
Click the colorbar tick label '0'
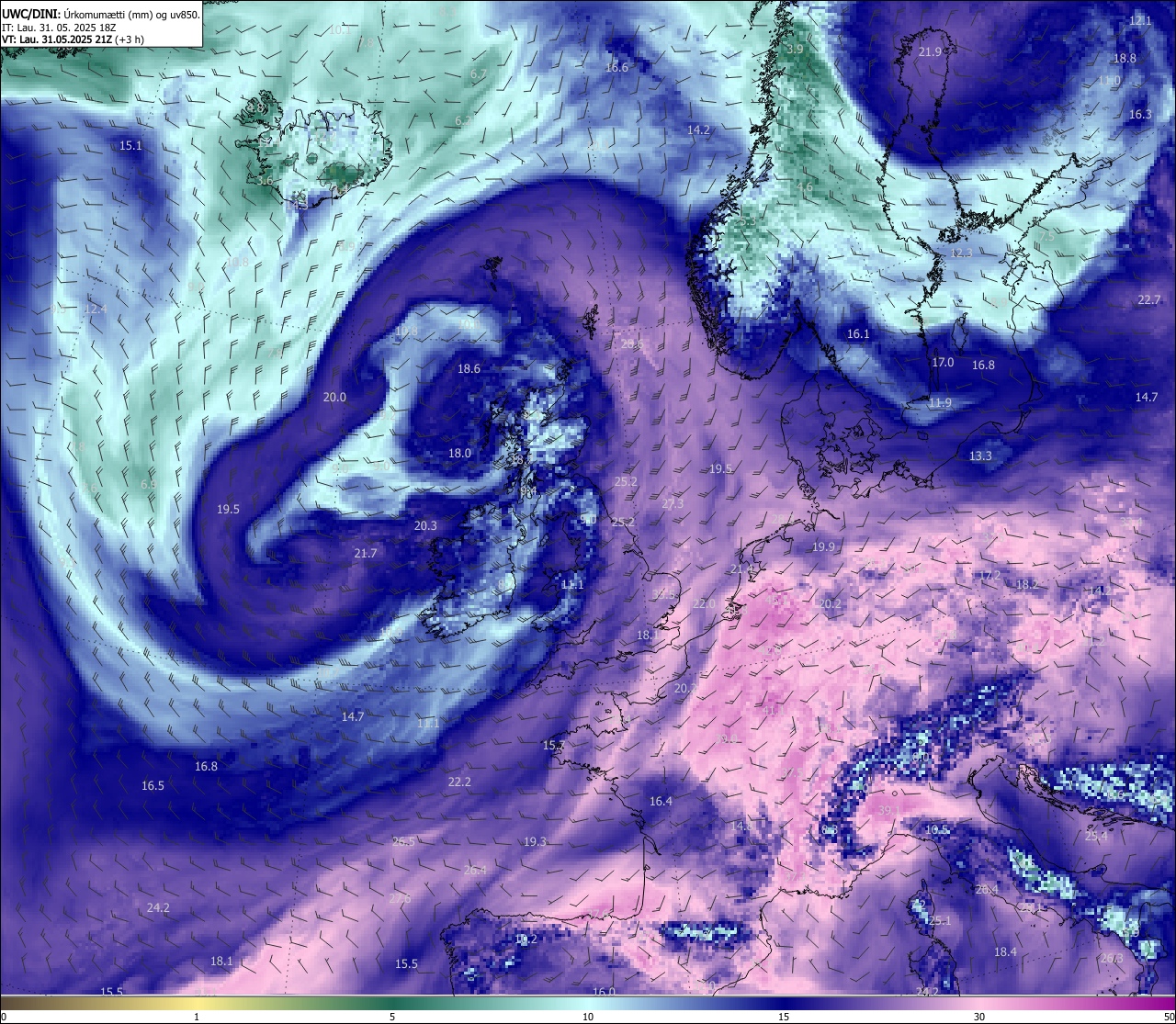point(4,1017)
